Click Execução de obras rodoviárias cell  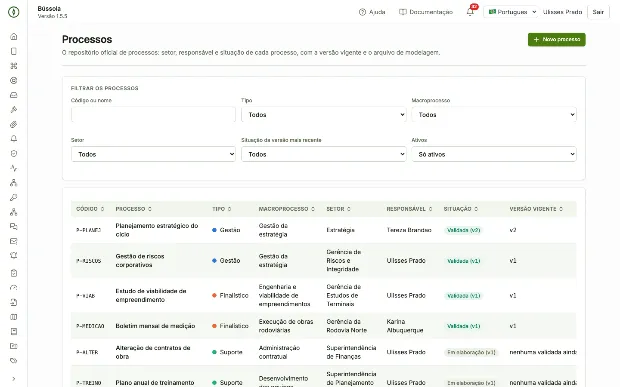click(x=286, y=326)
